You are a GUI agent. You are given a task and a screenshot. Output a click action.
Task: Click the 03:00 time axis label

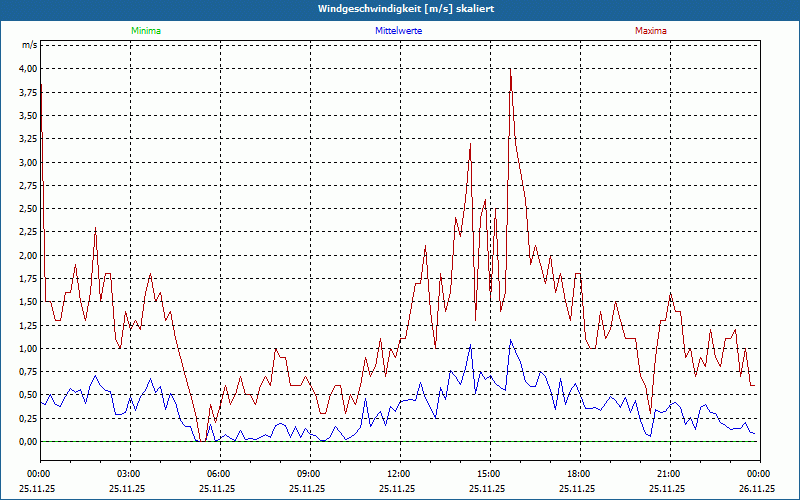(x=129, y=473)
